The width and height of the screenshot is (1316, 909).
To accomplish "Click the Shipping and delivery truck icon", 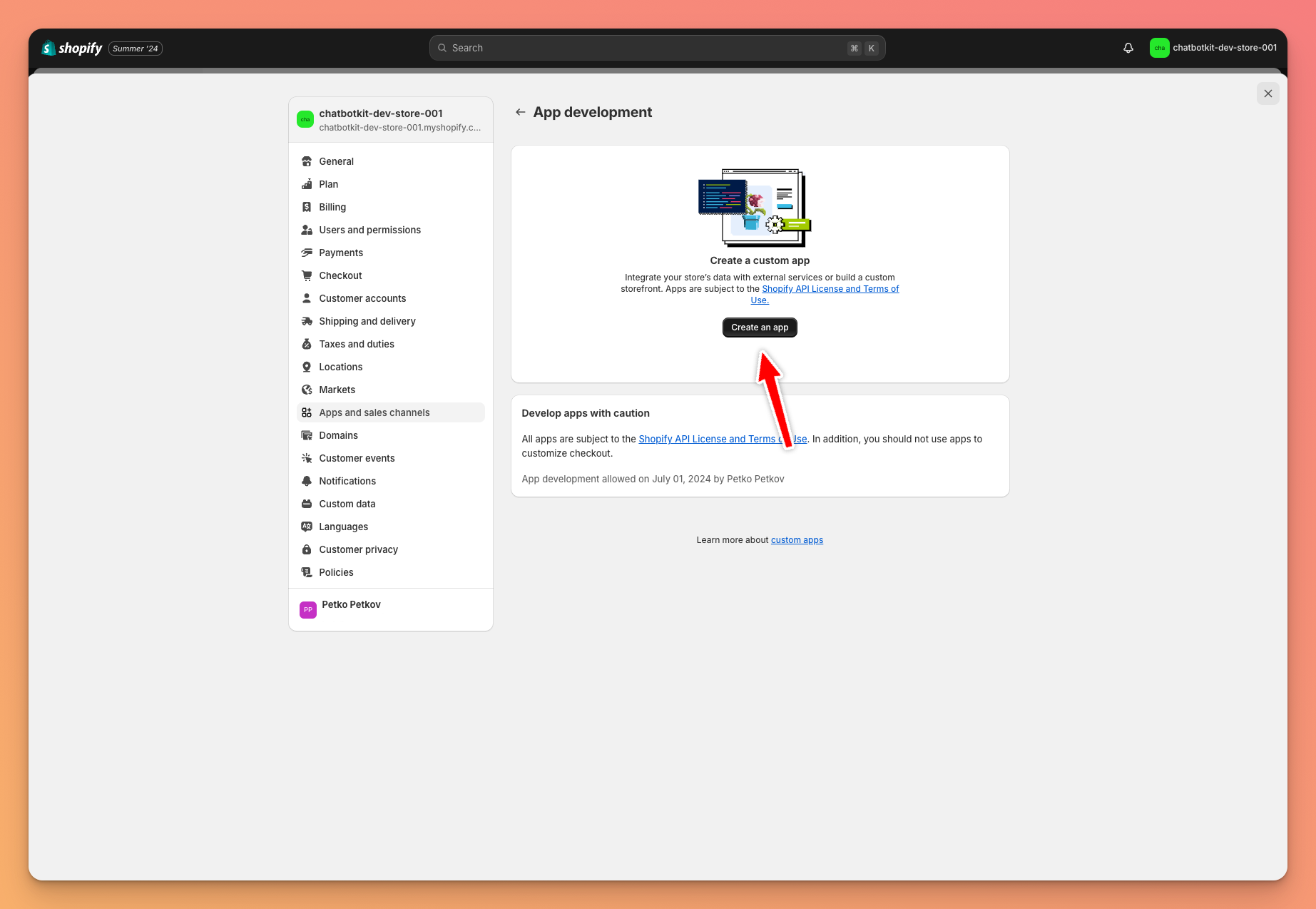I will coord(307,321).
